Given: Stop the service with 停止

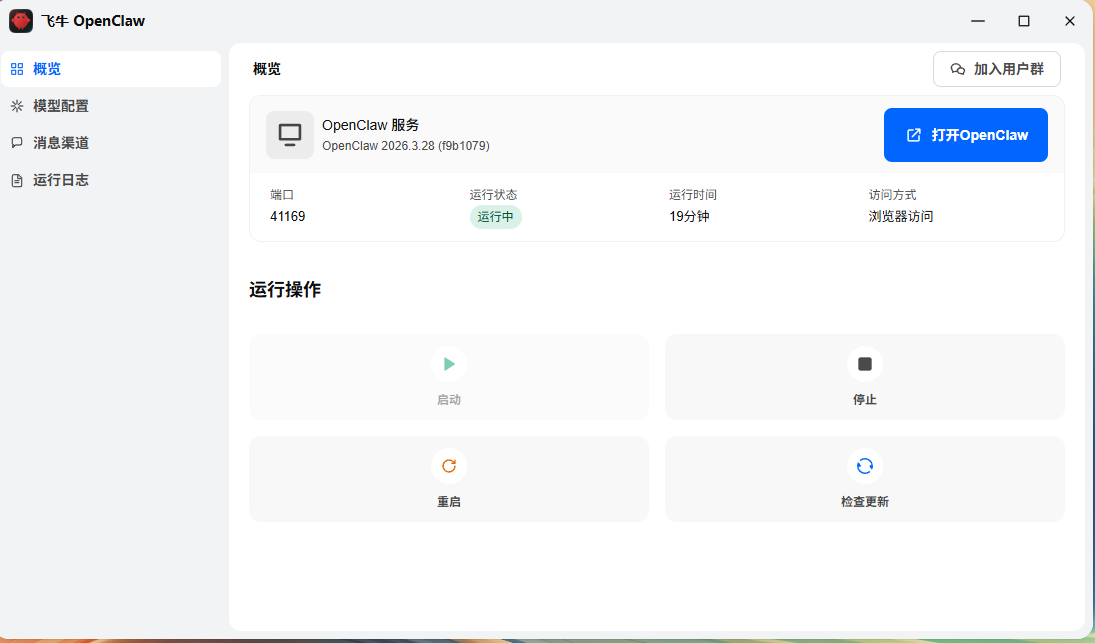Looking at the screenshot, I should (x=865, y=377).
